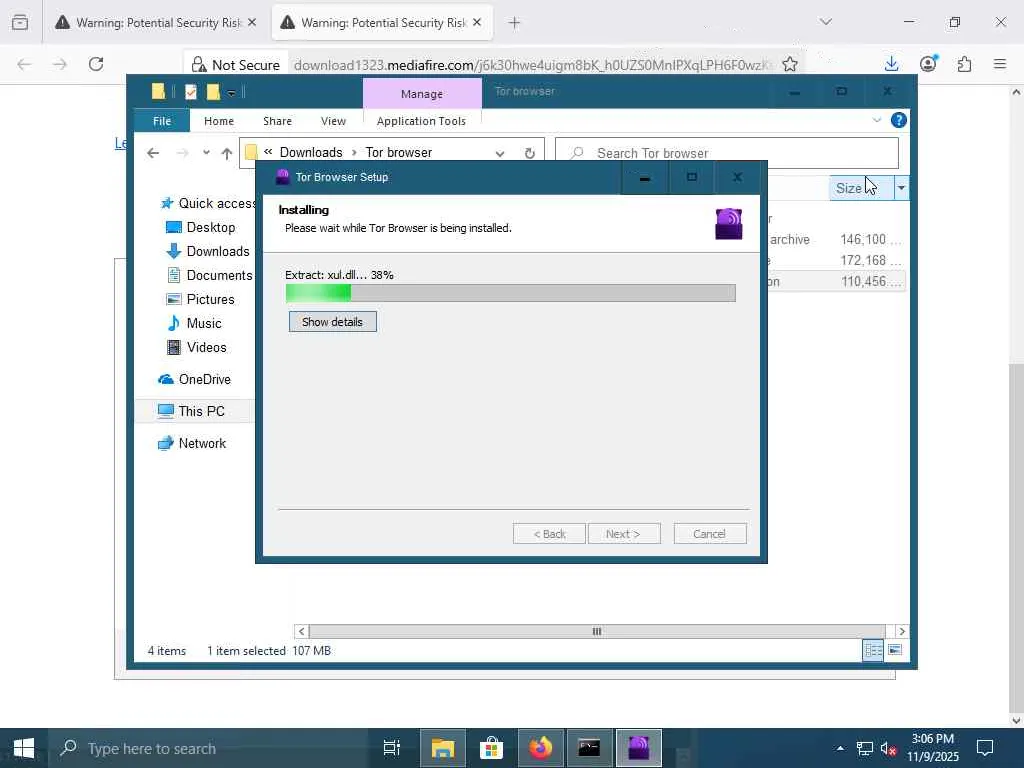Open Firefox application hamburger menu
The height and width of the screenshot is (768, 1024).
click(x=1000, y=64)
